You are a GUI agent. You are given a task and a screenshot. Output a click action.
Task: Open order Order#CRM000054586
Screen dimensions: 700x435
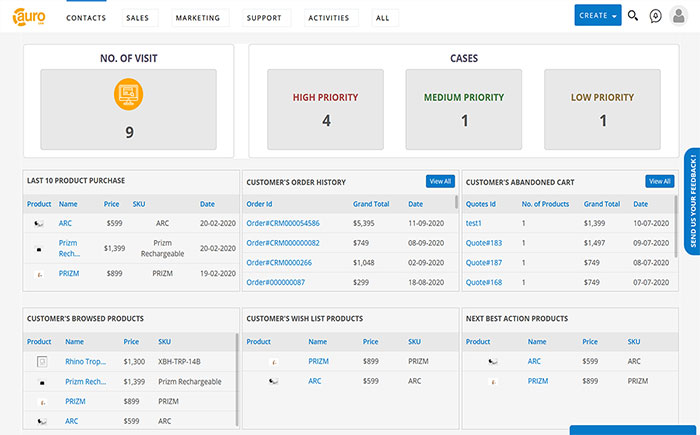[283, 223]
